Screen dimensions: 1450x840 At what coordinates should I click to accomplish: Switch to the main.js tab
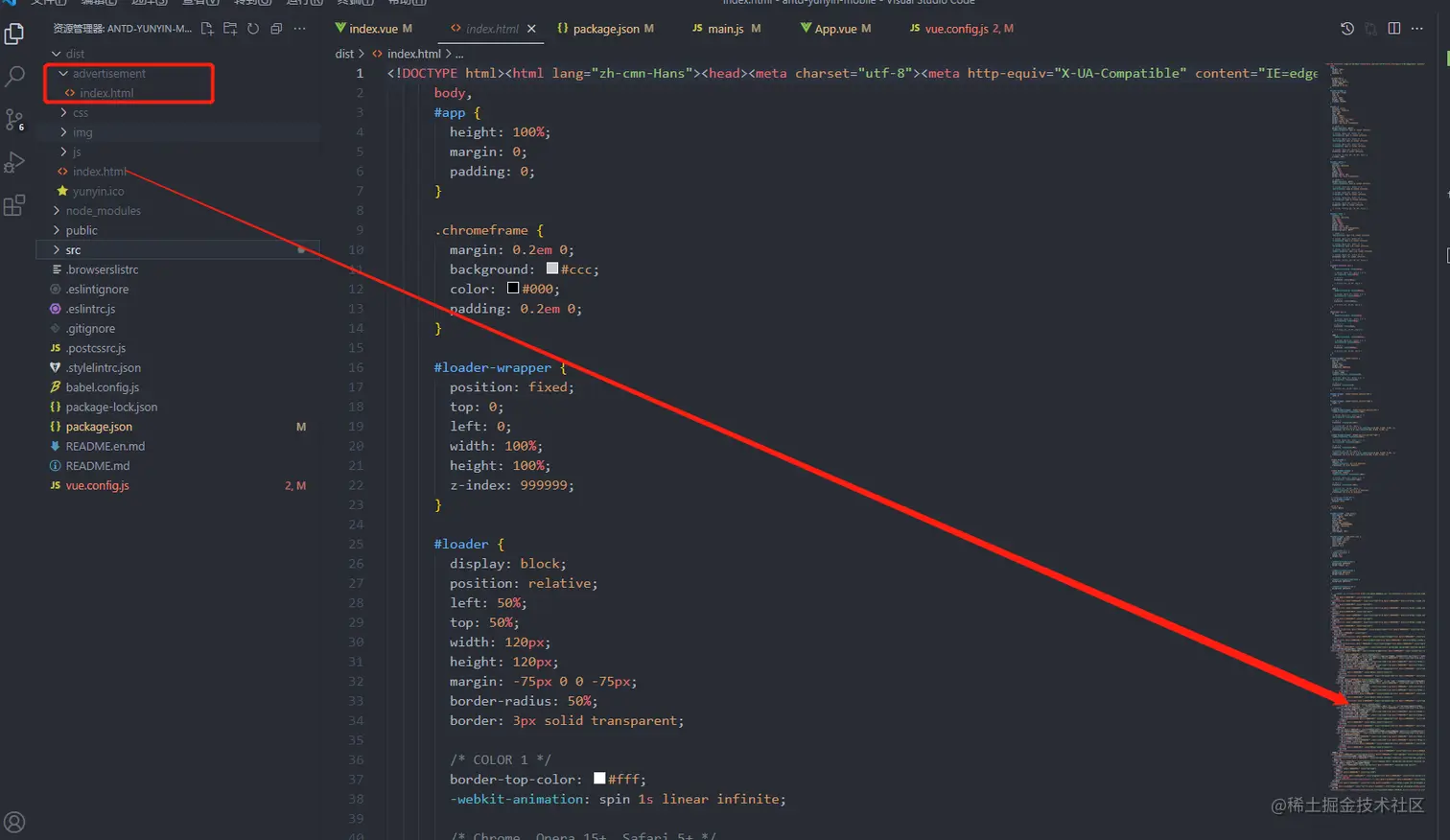[x=726, y=29]
